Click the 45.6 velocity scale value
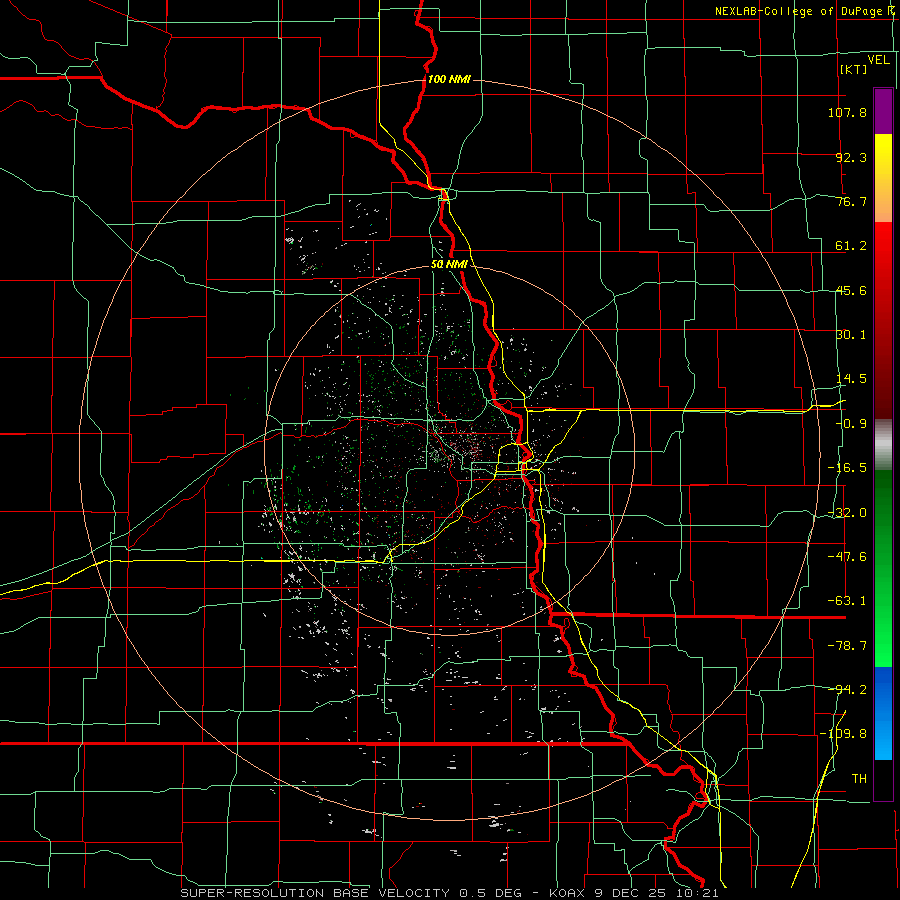Viewport: 900px width, 900px height. (x=851, y=290)
